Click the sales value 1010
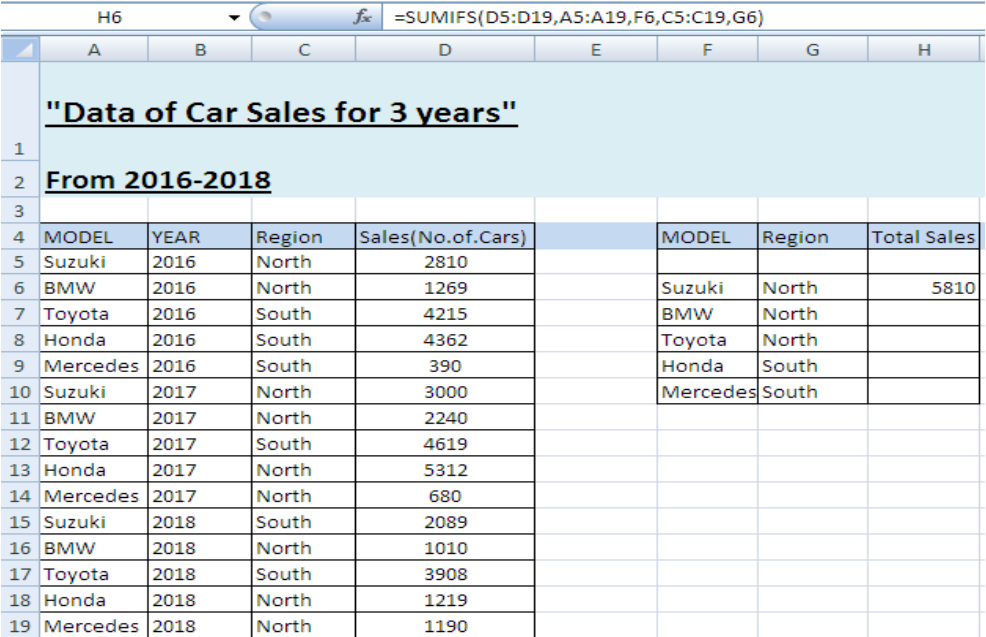Screen dimensions: 986x637 pyautogui.click(x=445, y=548)
